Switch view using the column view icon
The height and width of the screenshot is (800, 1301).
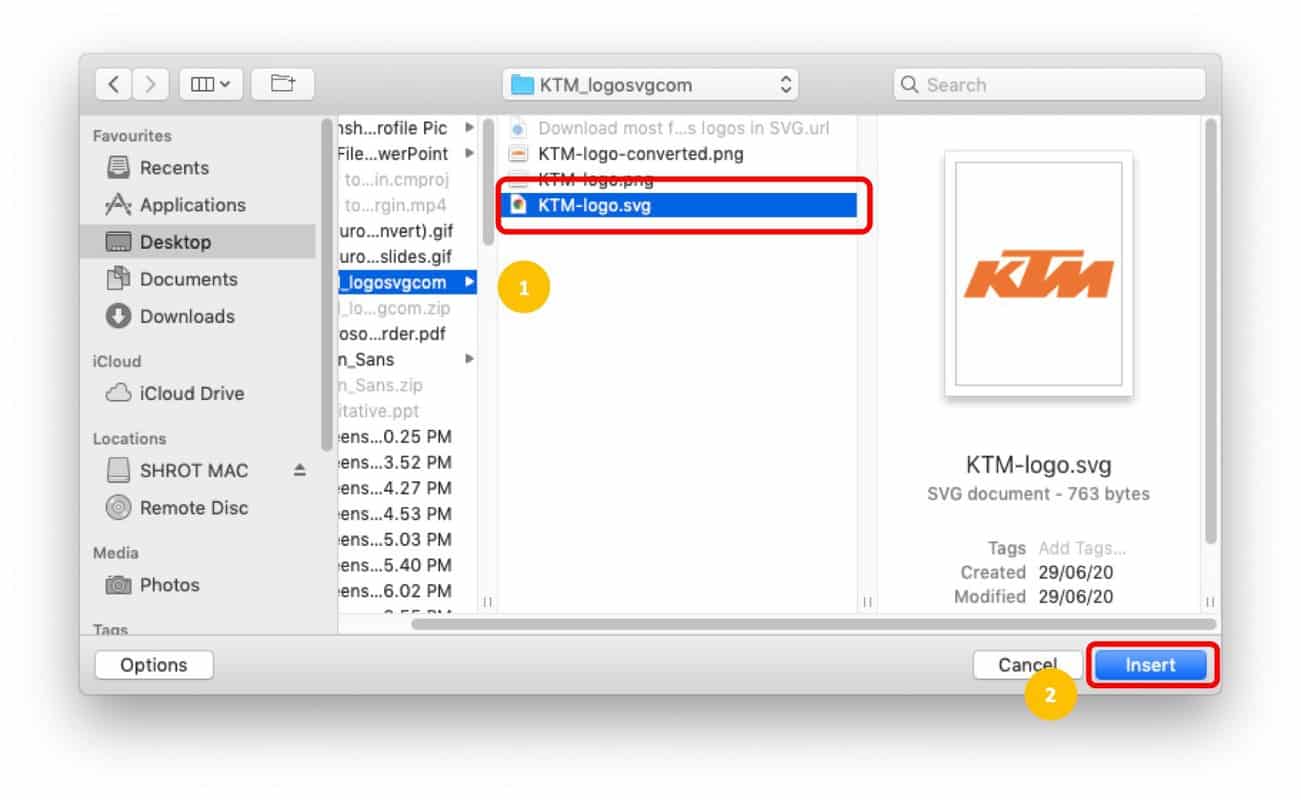coord(204,84)
